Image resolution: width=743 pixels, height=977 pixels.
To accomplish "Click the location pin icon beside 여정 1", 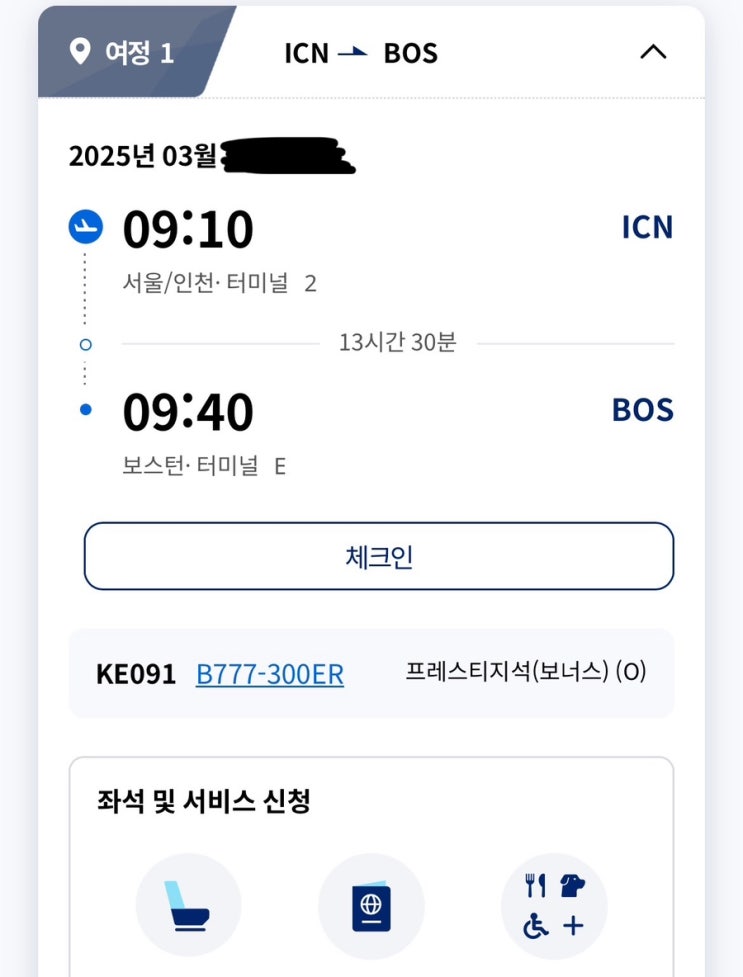I will pos(80,51).
